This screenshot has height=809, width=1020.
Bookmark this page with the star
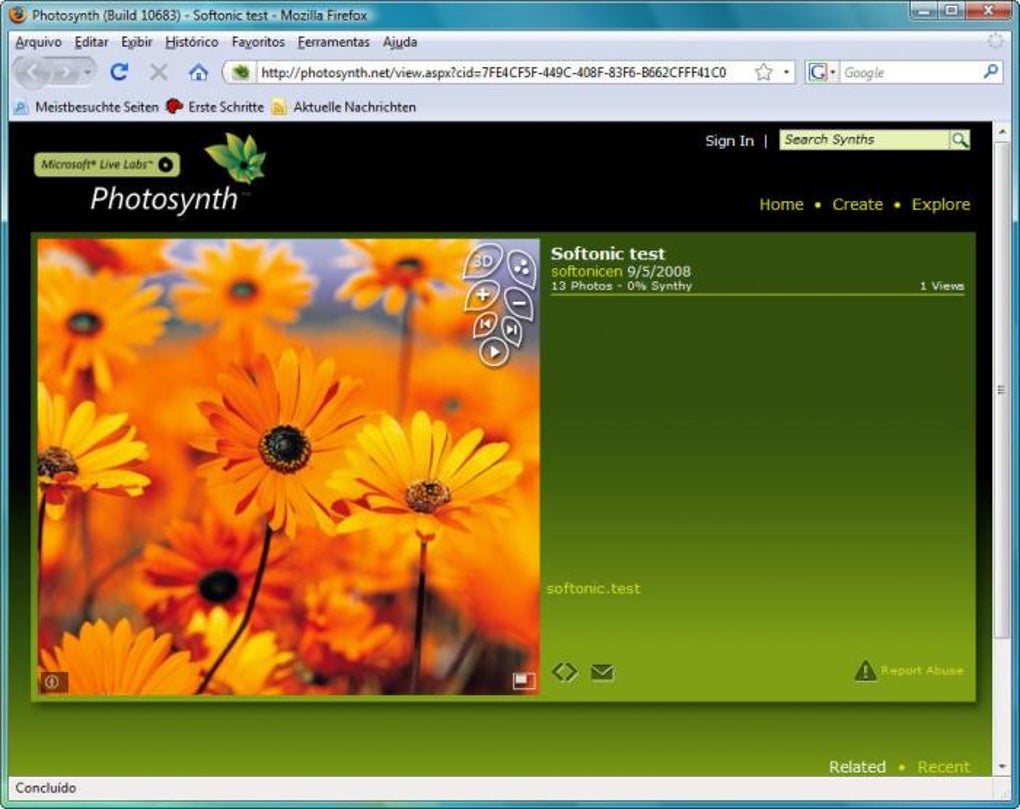(764, 72)
